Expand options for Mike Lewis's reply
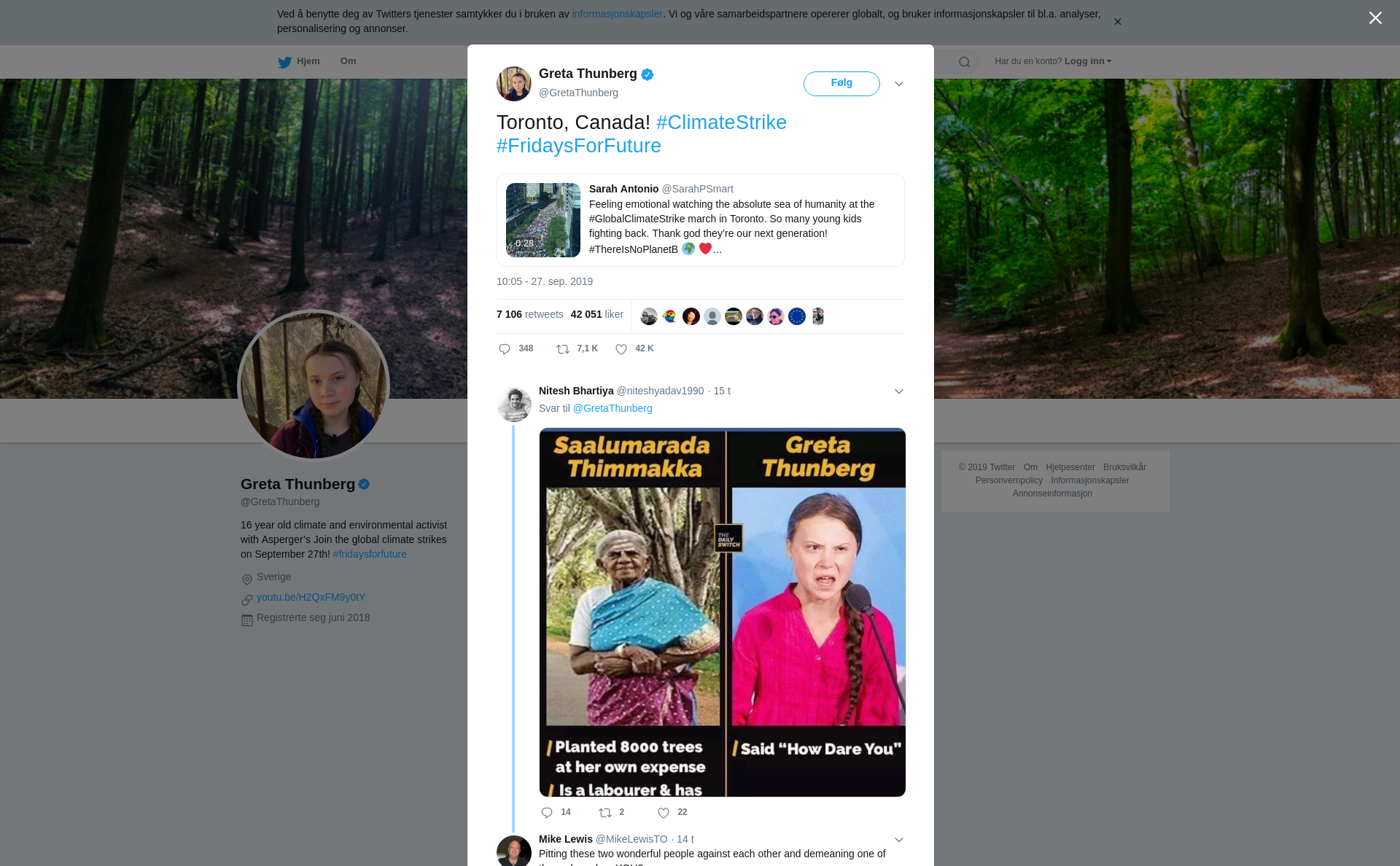 point(899,840)
